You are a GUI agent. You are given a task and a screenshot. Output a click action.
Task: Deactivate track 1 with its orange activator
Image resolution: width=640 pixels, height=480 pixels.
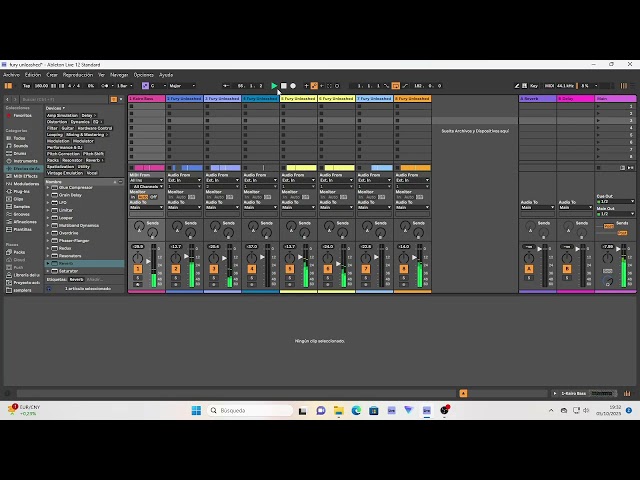[138, 269]
